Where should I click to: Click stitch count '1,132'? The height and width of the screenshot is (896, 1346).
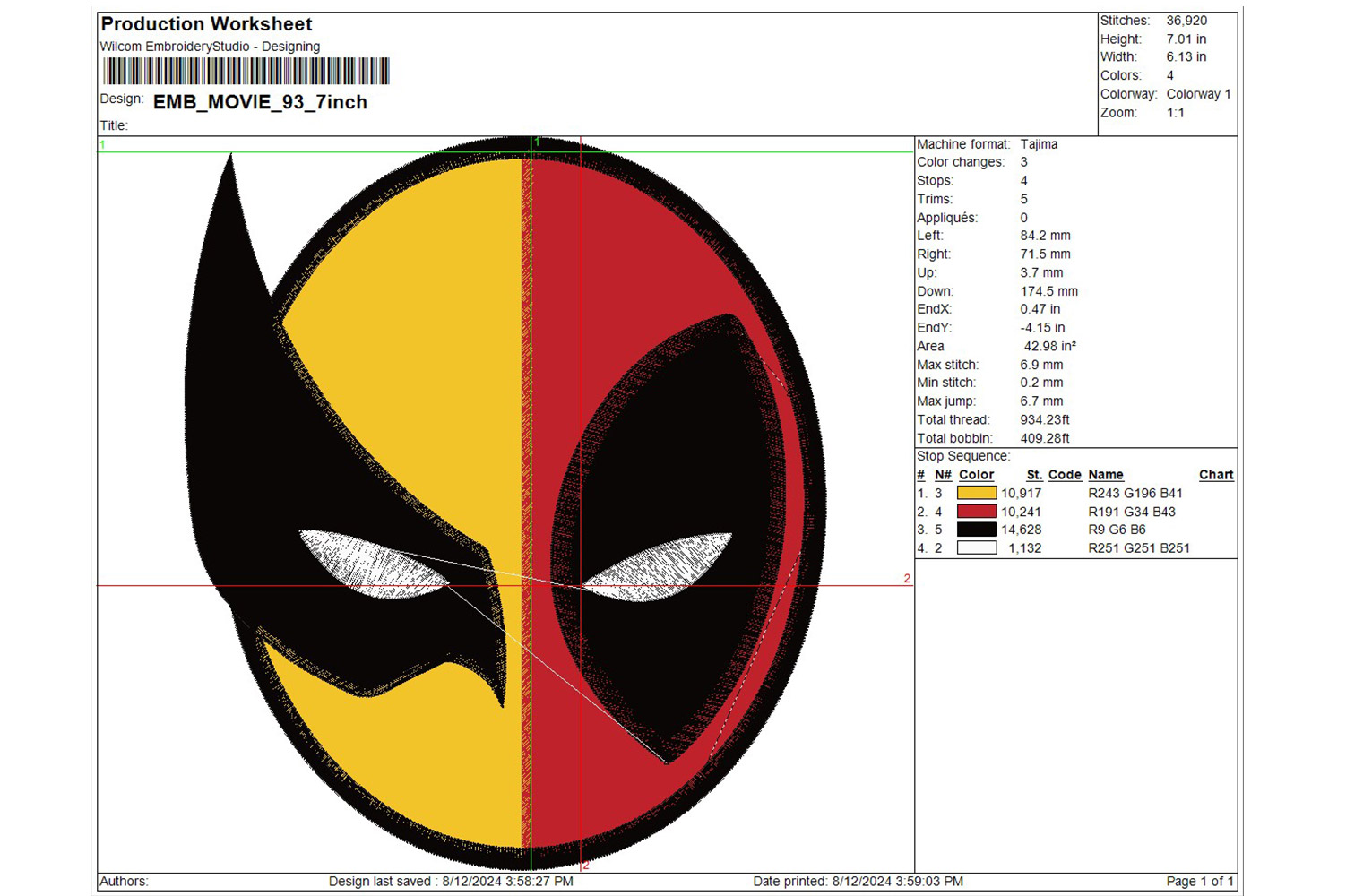click(x=1024, y=548)
